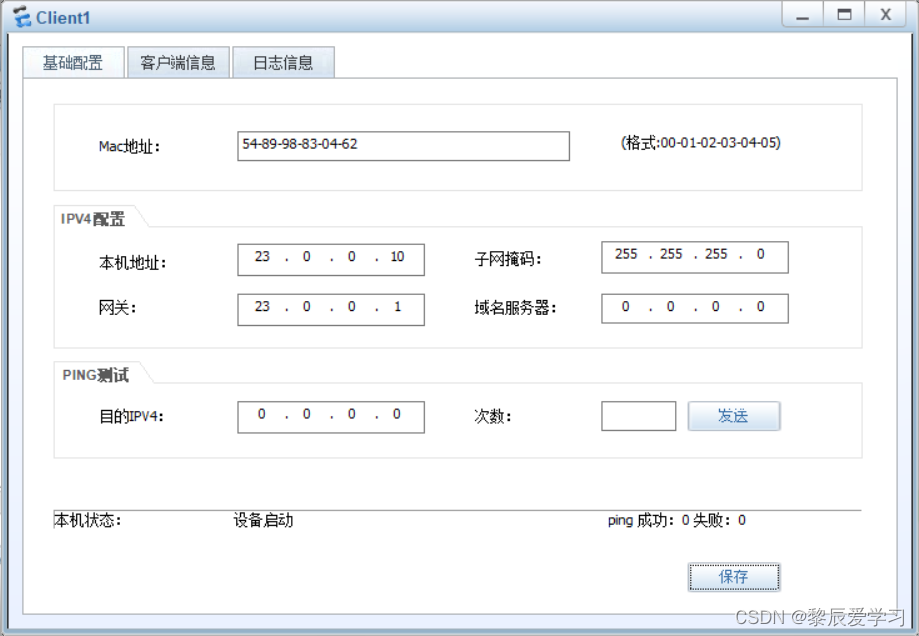
Task: Click the MAC format hint text
Action: point(700,142)
